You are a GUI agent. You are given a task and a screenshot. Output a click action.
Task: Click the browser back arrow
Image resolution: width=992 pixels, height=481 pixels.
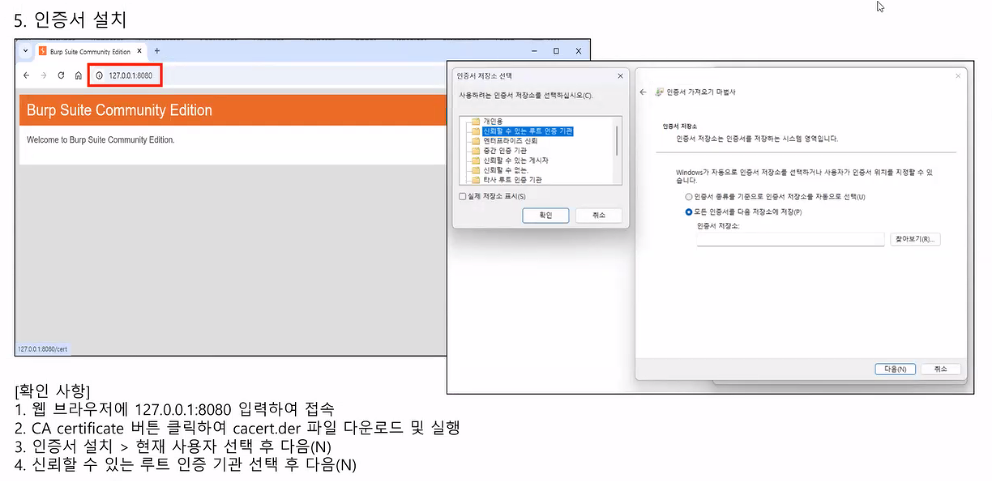26,75
